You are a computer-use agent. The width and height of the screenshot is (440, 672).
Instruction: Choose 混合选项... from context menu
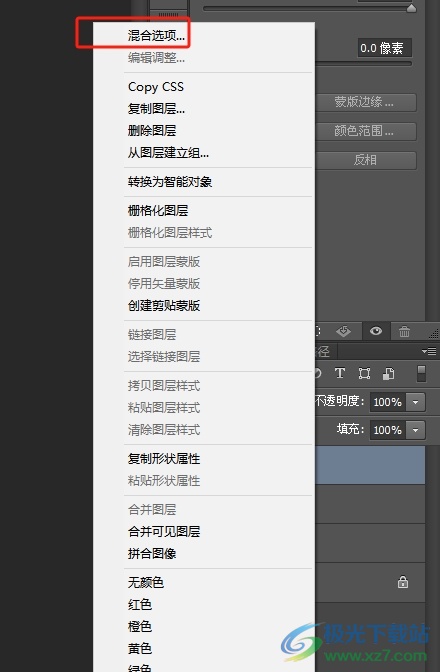click(x=156, y=36)
